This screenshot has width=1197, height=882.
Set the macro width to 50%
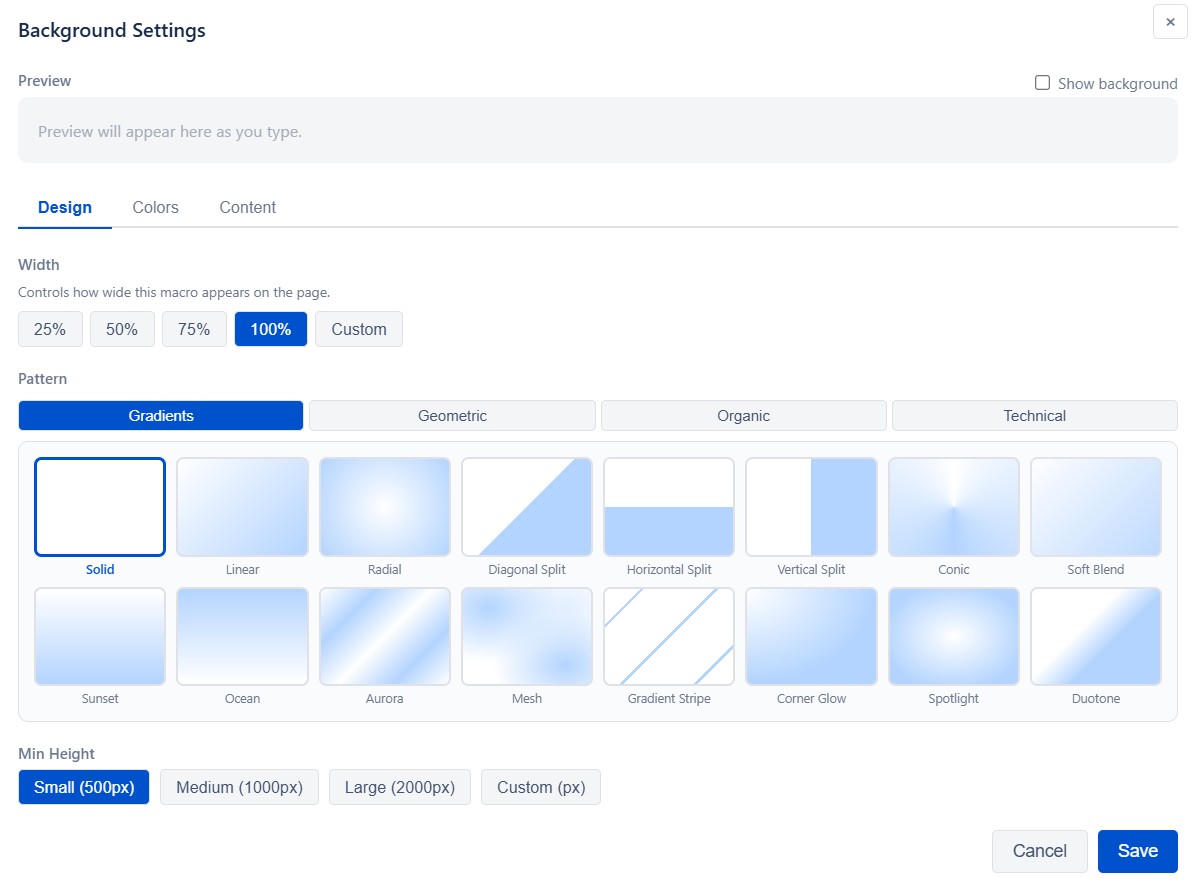click(122, 328)
